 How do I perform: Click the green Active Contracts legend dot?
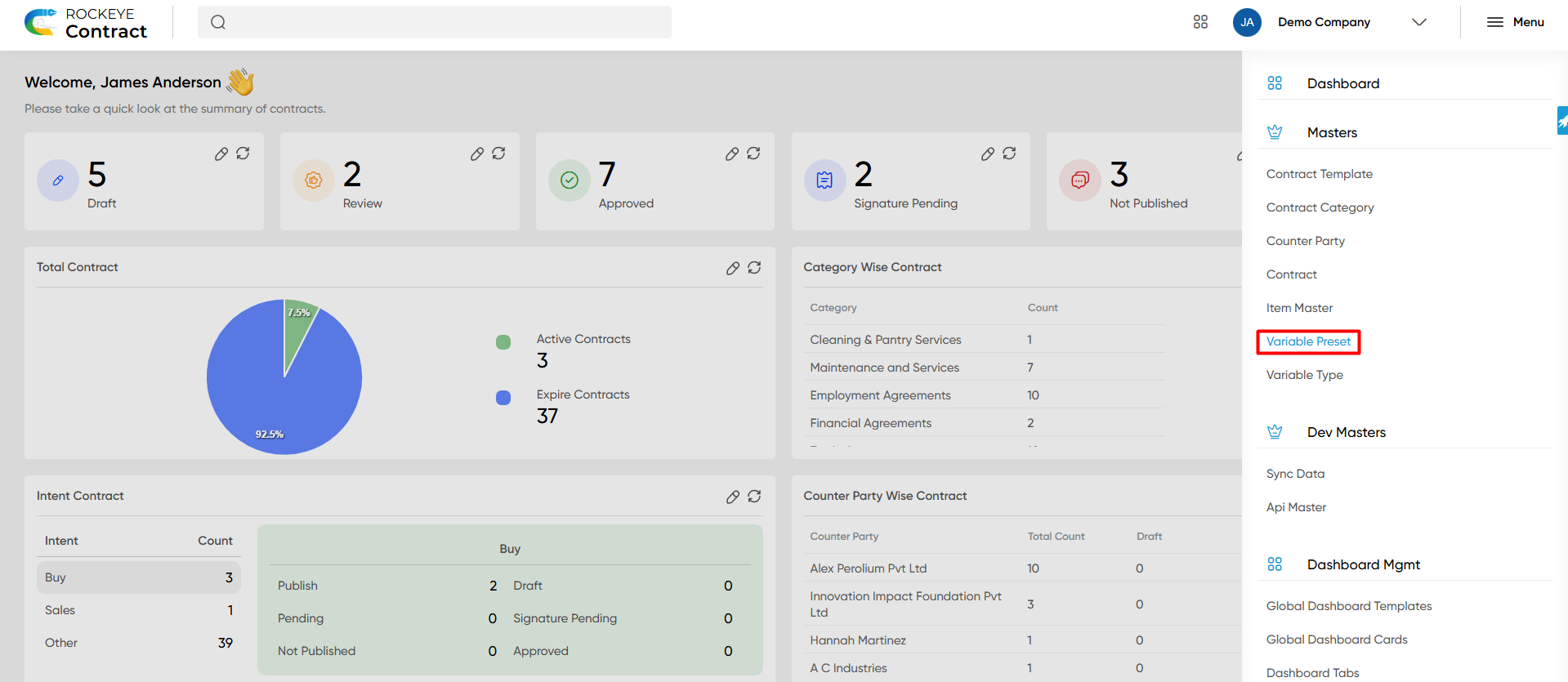pos(503,342)
